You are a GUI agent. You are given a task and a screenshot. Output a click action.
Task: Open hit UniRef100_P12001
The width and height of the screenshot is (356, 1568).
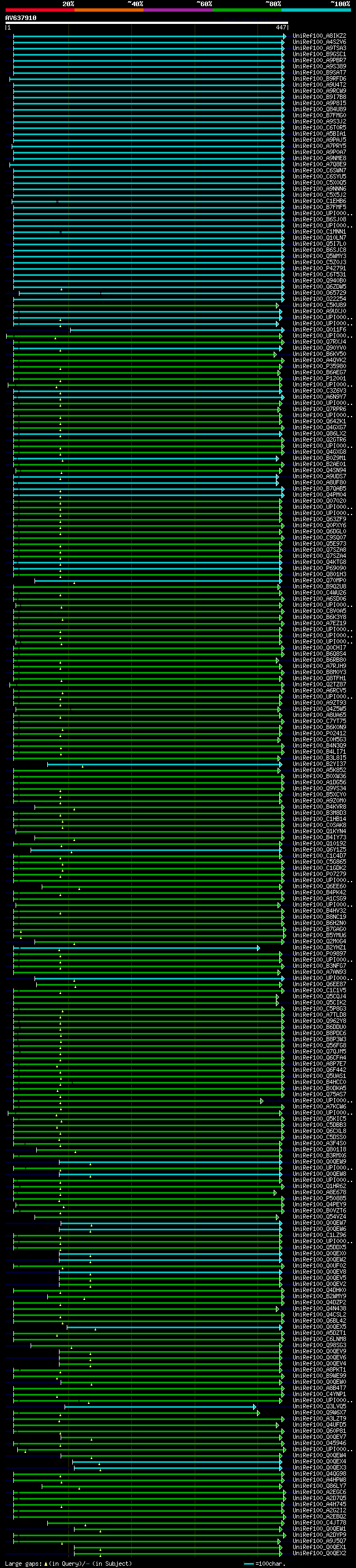tap(319, 379)
